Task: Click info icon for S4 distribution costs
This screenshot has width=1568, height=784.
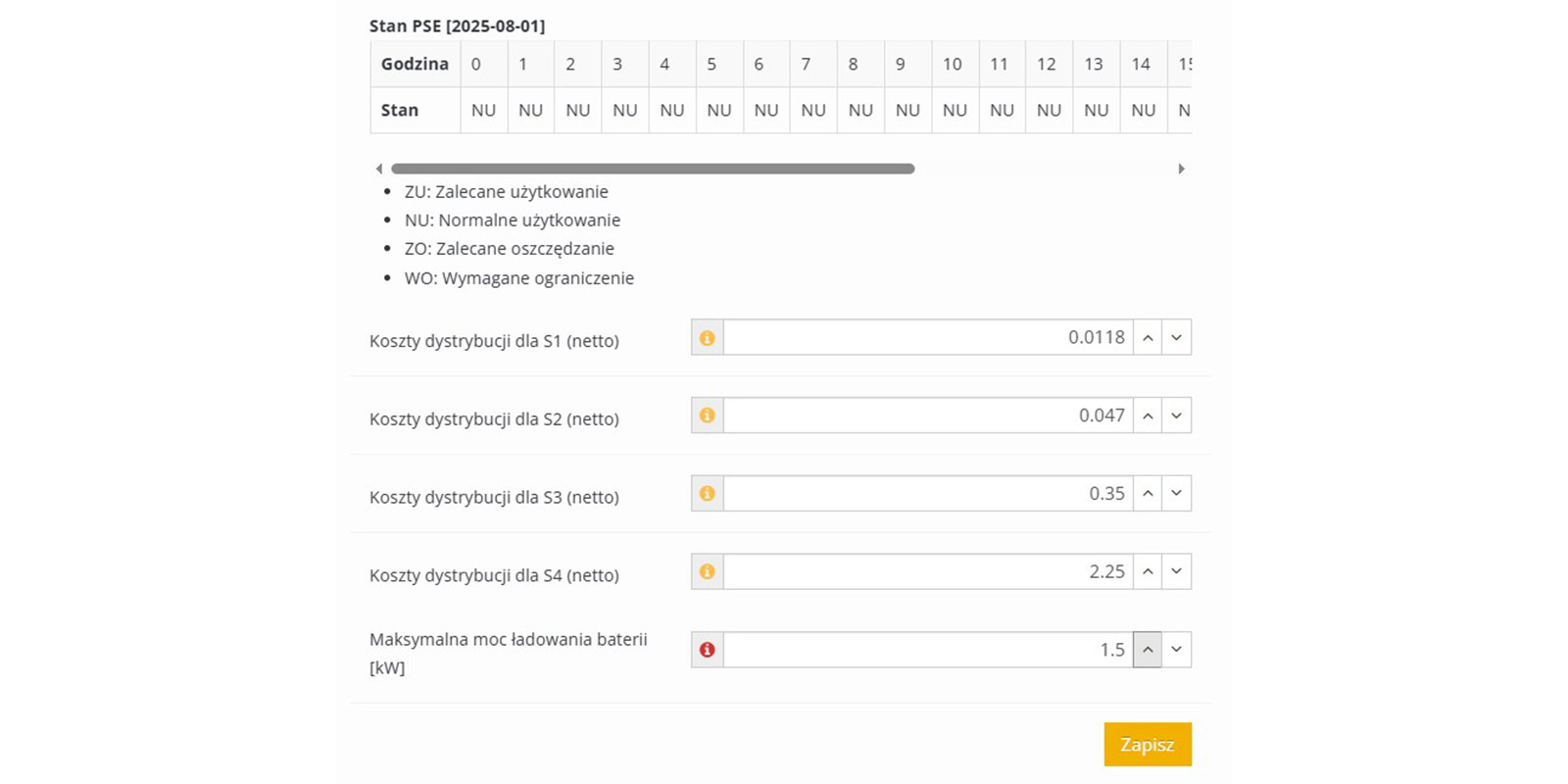Action: coord(707,571)
